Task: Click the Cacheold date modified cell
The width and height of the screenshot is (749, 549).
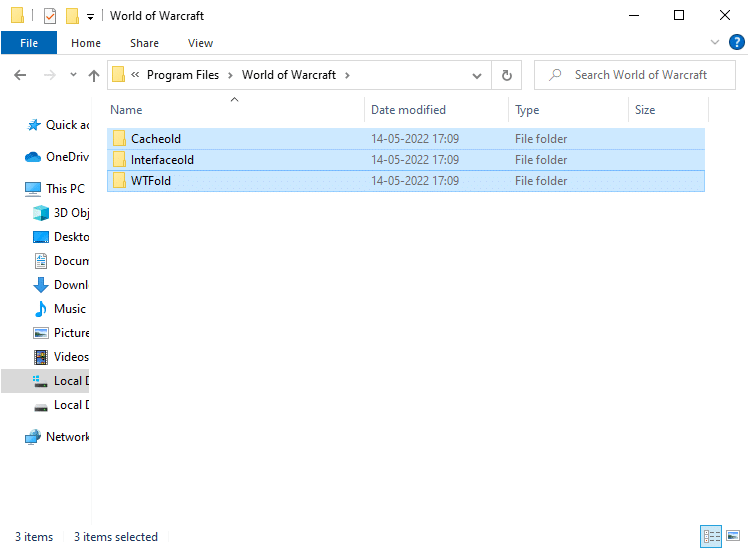Action: [x=415, y=139]
